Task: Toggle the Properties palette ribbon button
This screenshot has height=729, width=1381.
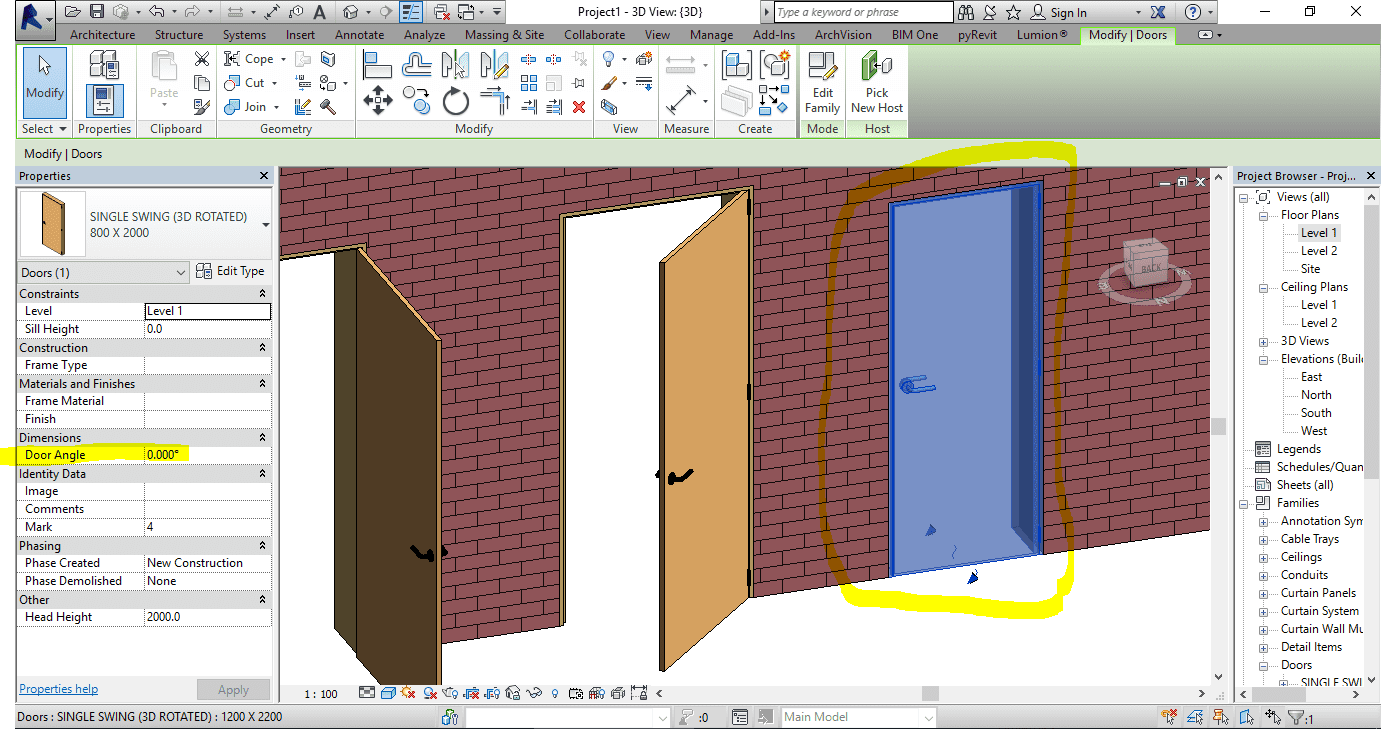Action: tap(104, 100)
